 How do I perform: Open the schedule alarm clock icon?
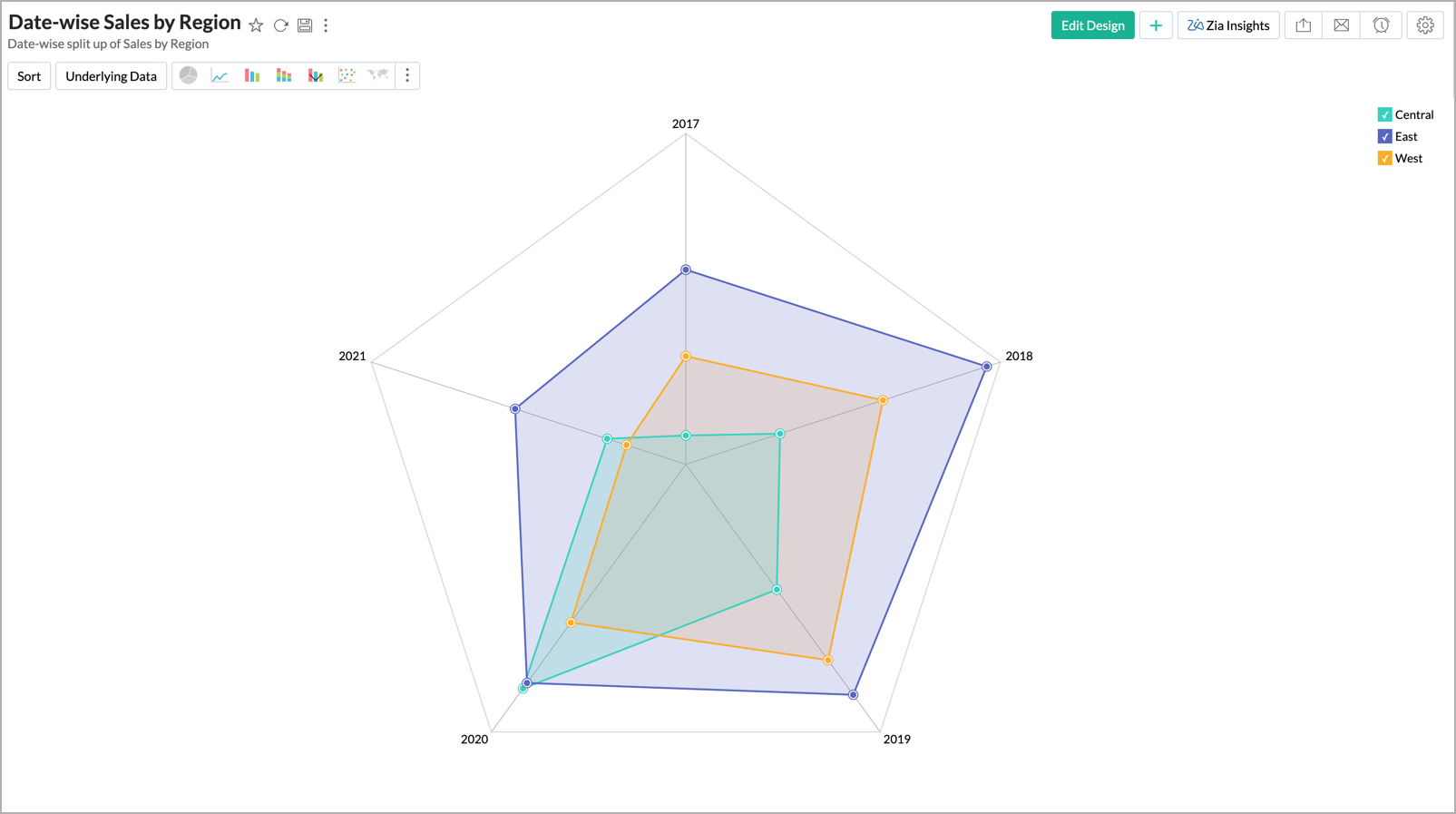tap(1381, 25)
